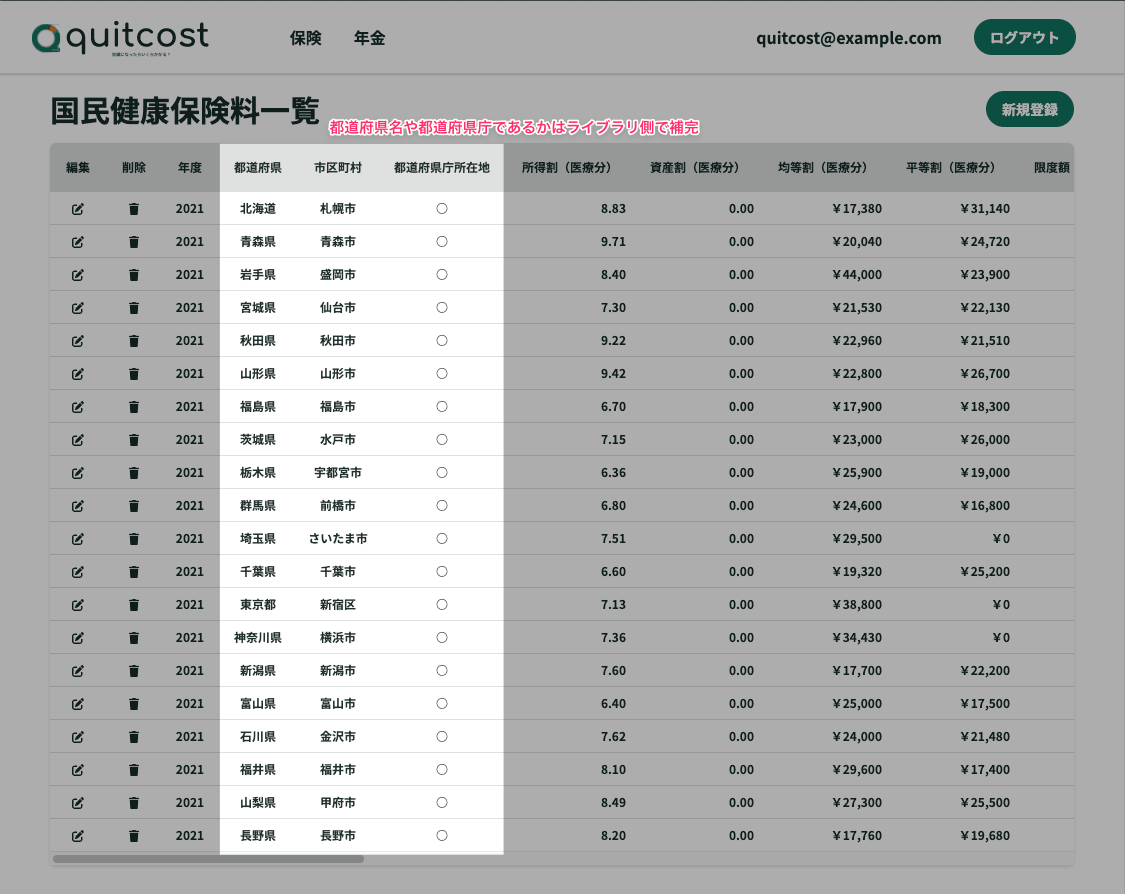Edit the 神奈川県 横浜市 row
1125x894 pixels.
tap(77, 638)
